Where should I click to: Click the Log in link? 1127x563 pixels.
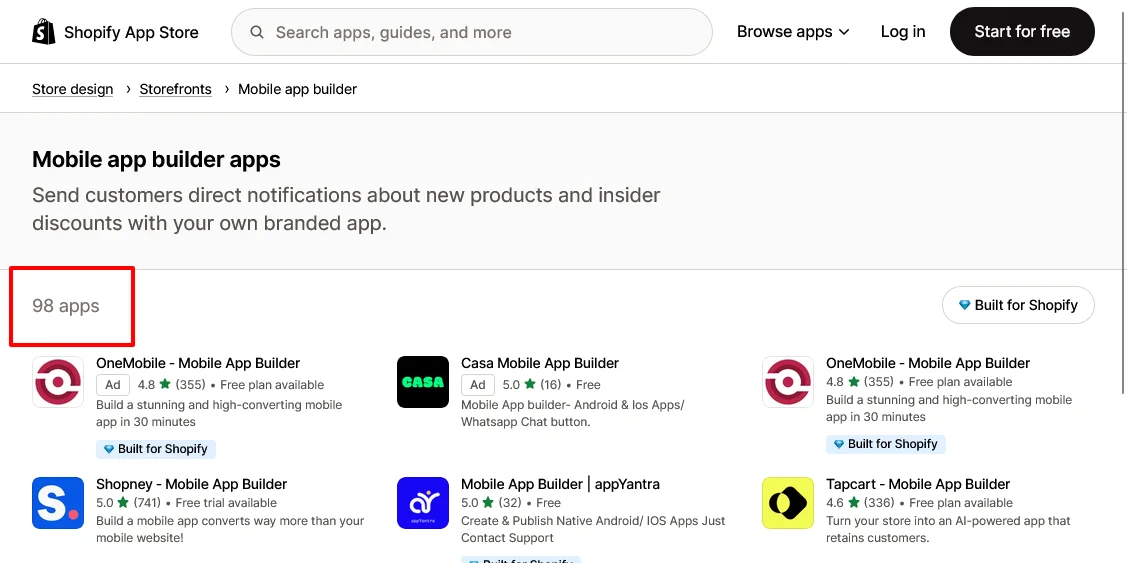pyautogui.click(x=903, y=32)
